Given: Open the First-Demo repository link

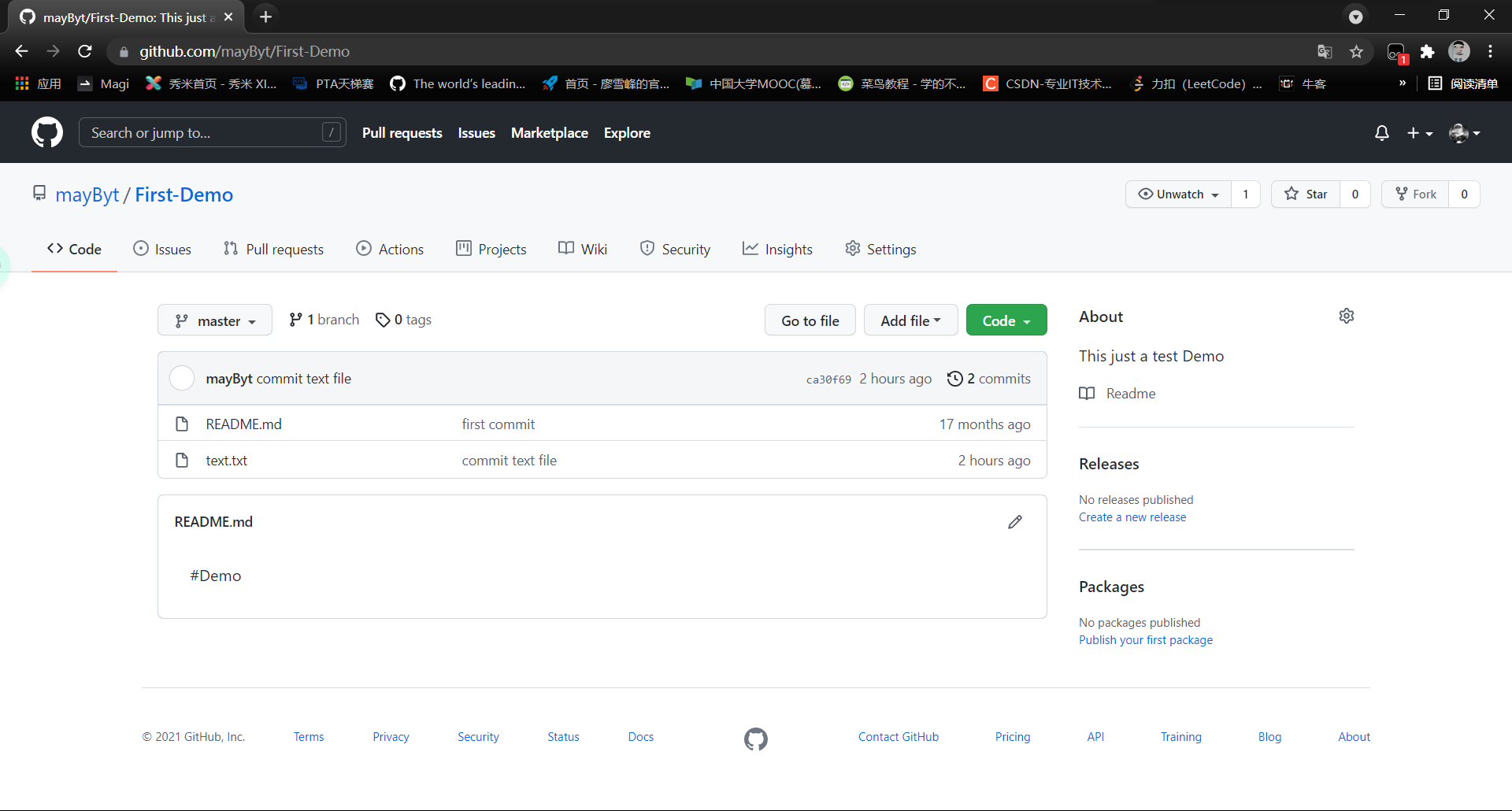Looking at the screenshot, I should (x=183, y=194).
